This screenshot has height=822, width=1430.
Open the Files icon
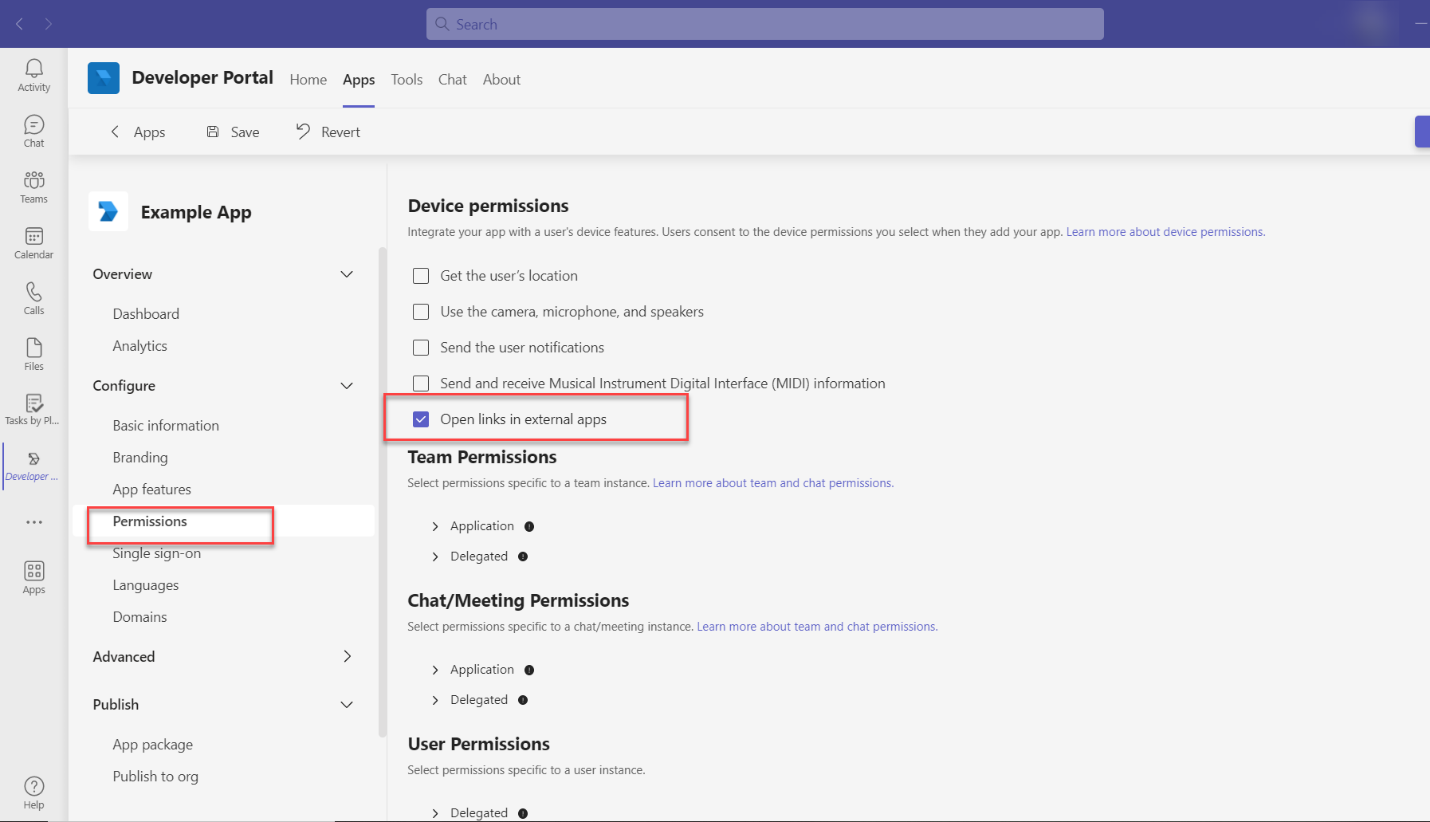coord(34,354)
